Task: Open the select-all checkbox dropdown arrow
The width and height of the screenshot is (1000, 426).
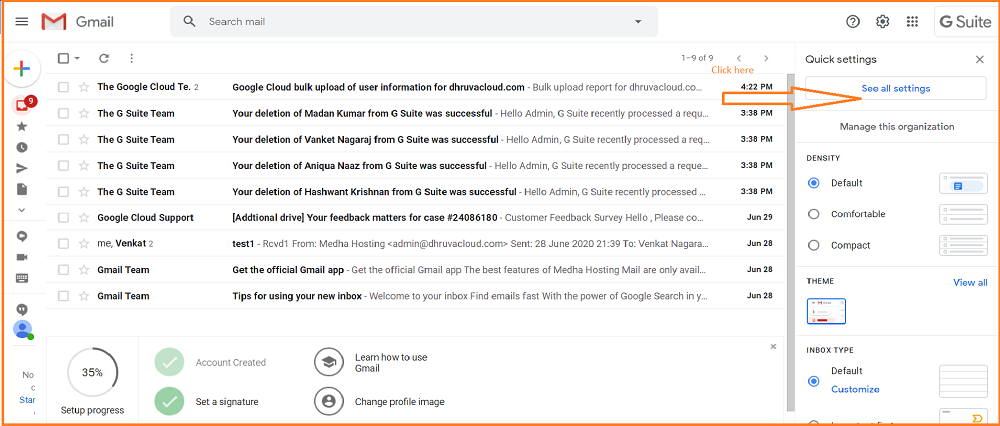Action: click(x=77, y=59)
